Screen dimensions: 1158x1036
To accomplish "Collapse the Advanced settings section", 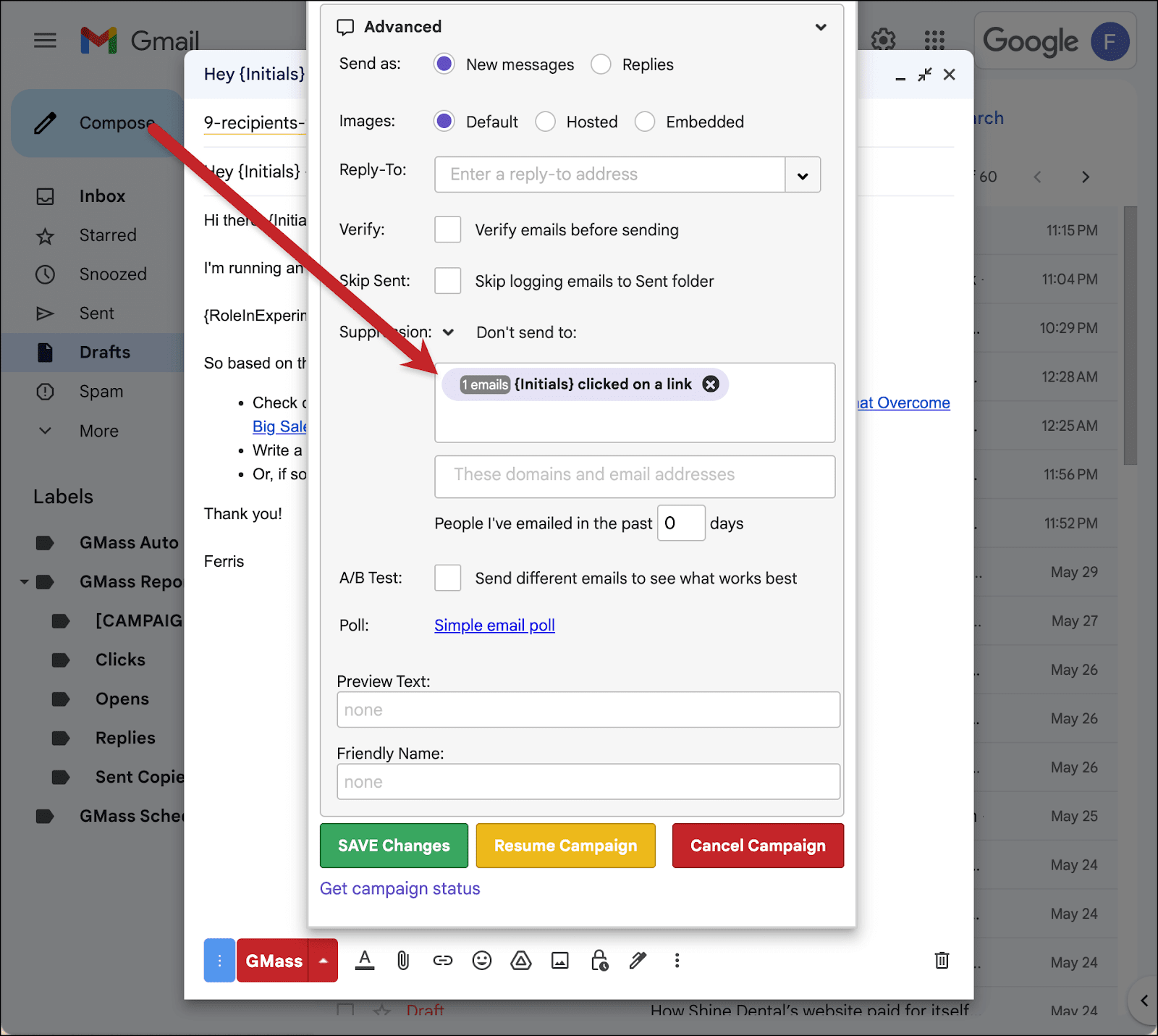I will point(821,28).
